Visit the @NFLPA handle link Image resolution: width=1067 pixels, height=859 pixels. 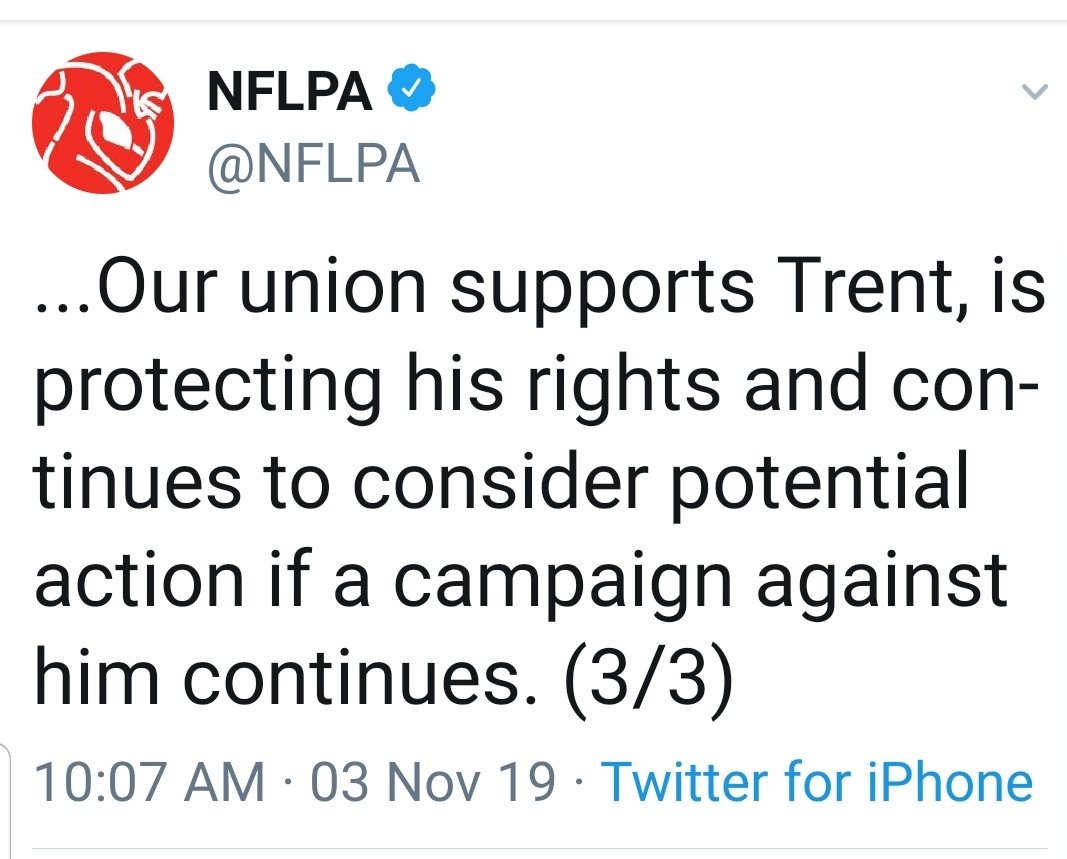[x=313, y=164]
